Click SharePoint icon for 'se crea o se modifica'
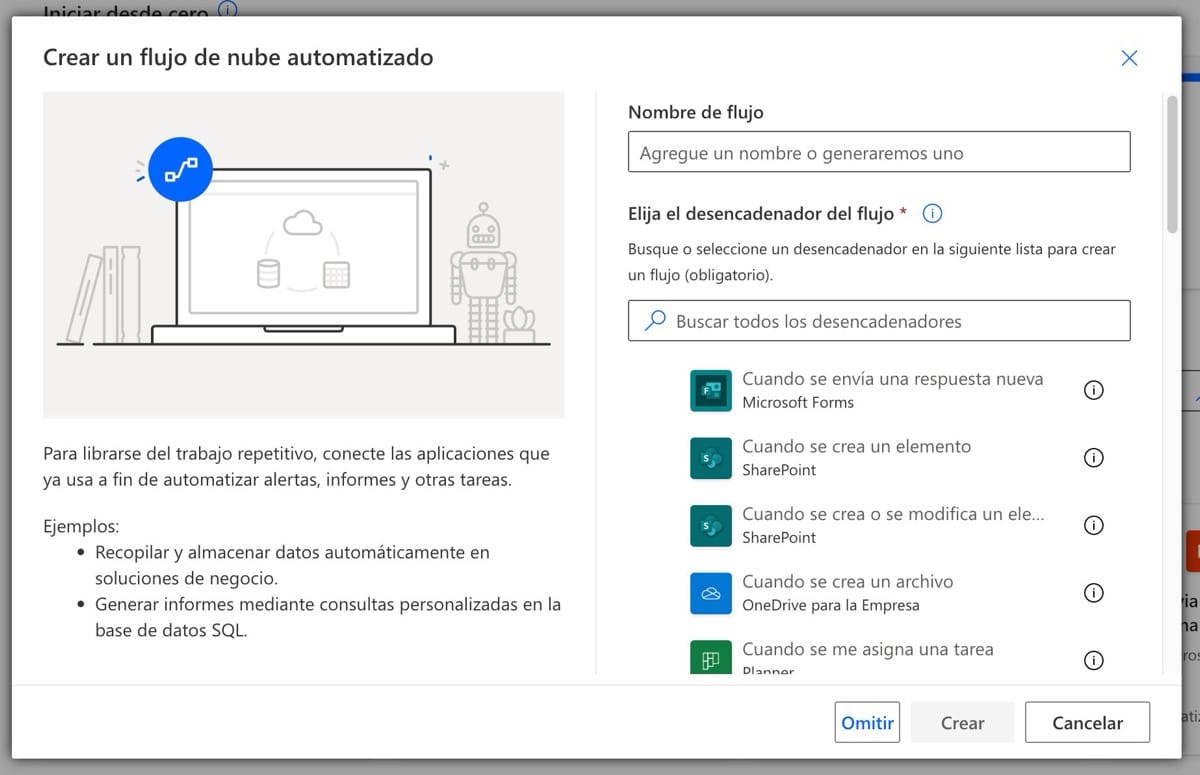This screenshot has height=775, width=1200. coord(711,525)
